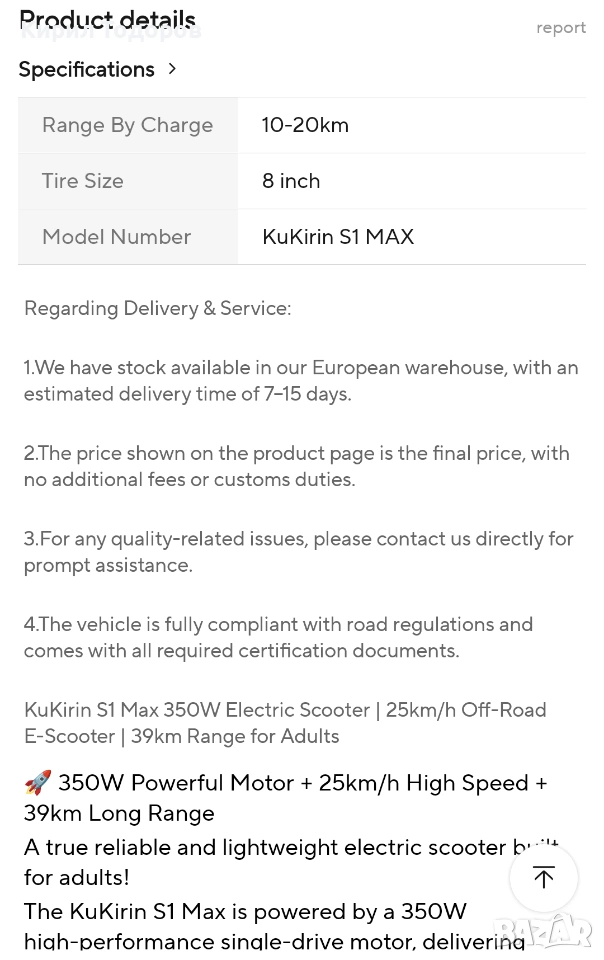Expand the Specifications chevron arrow

pos(172,69)
